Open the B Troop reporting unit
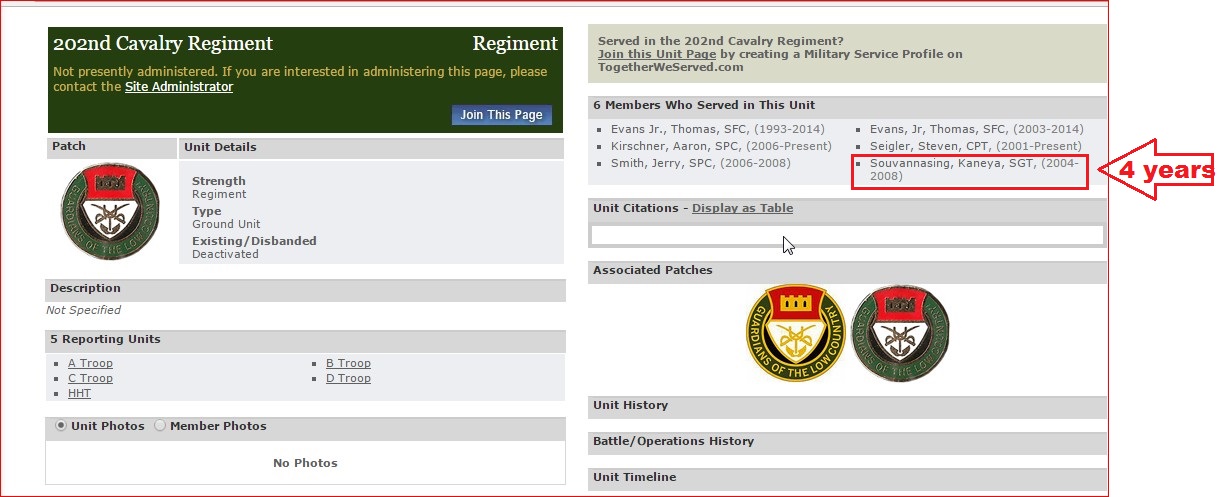The height and width of the screenshot is (497, 1232). click(348, 364)
